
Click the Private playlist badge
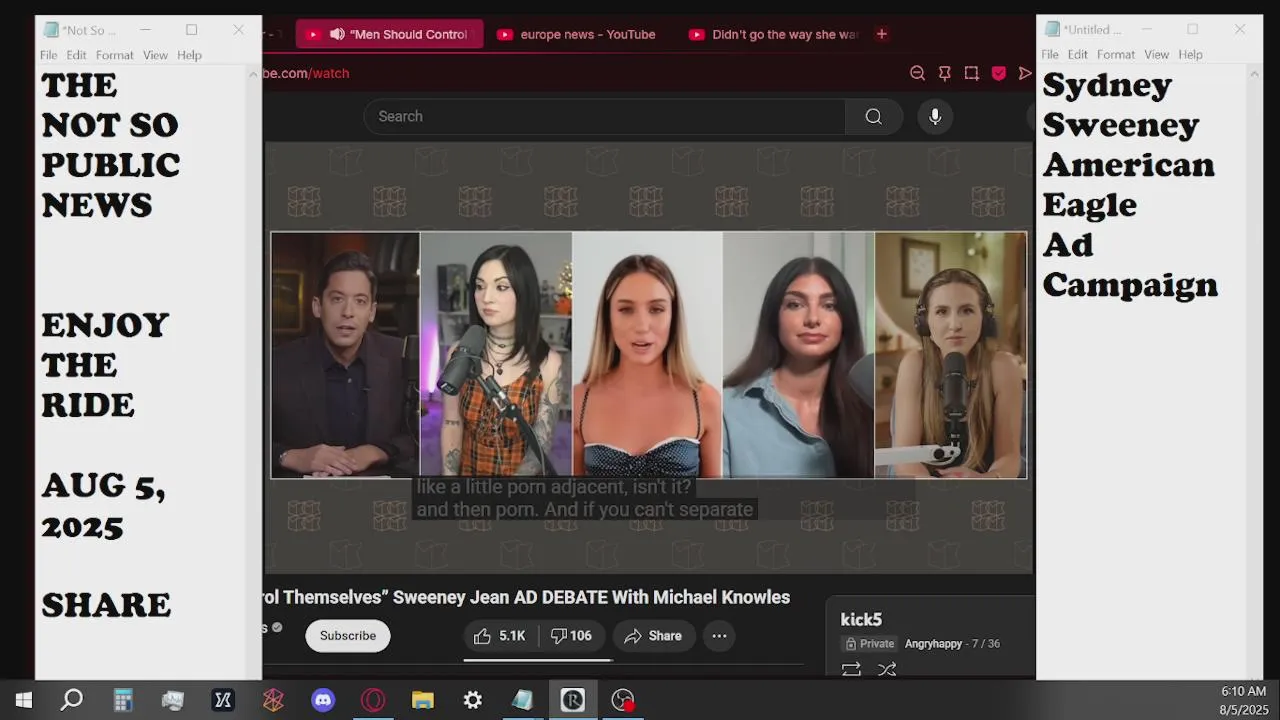(870, 644)
